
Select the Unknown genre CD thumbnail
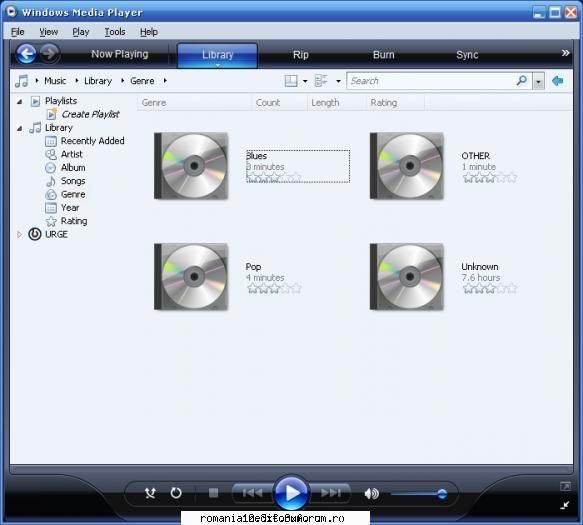[x=407, y=276]
